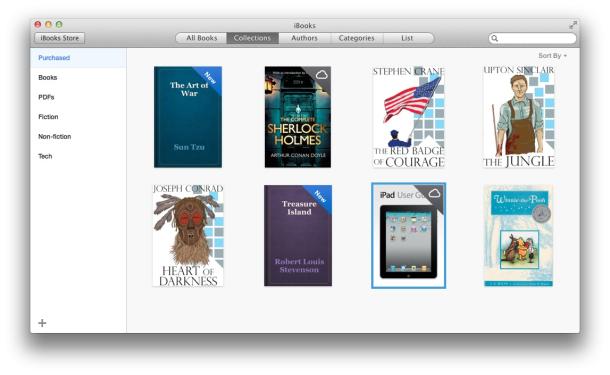This screenshot has height=375, width=610.
Task: Select the Fiction collection
Action: (78, 117)
